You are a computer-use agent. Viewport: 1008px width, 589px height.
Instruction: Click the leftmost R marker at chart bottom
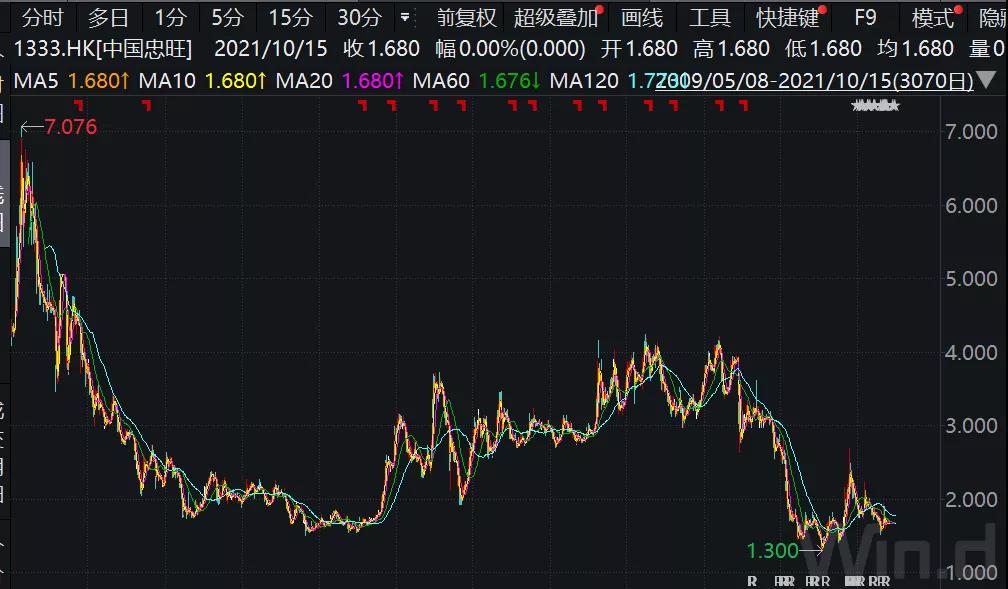(x=752, y=580)
